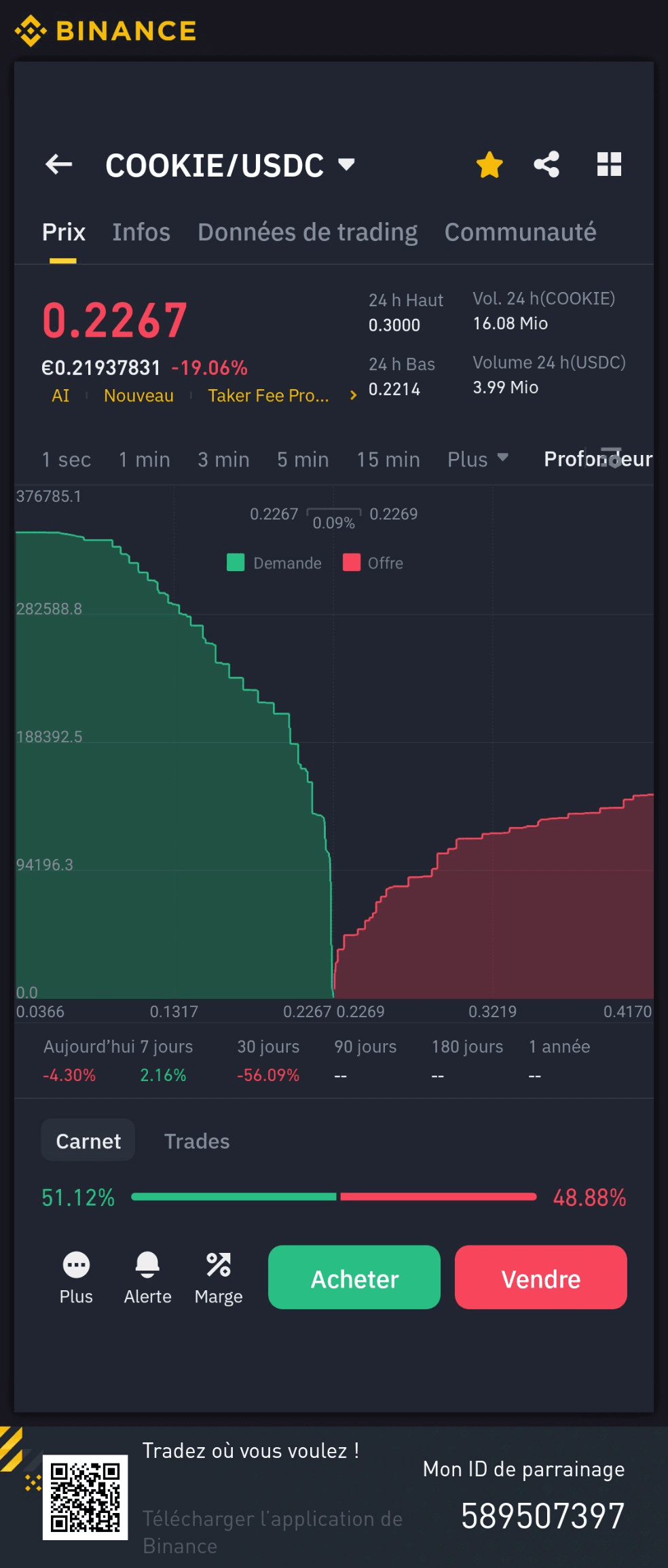Image resolution: width=668 pixels, height=1568 pixels.
Task: Select the 3 min interval
Action: 223,460
